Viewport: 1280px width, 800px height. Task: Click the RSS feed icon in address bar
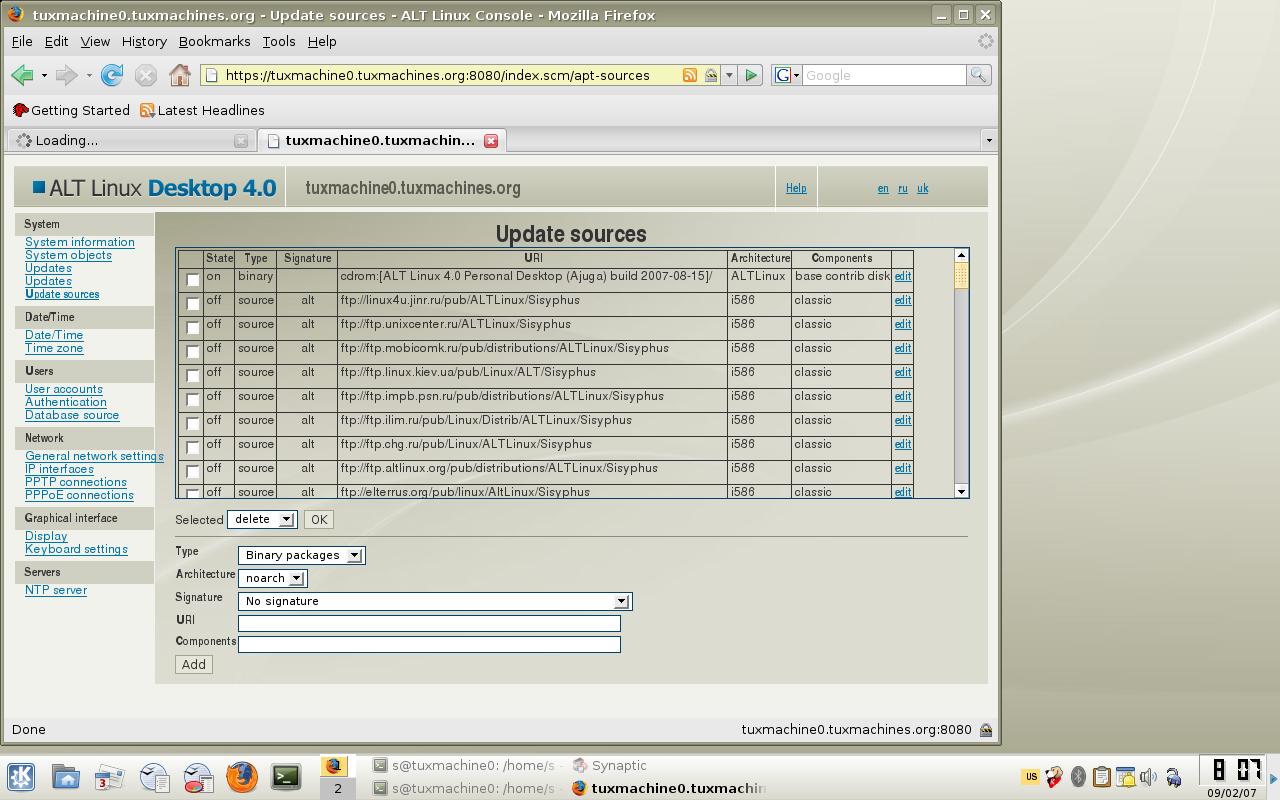point(689,75)
